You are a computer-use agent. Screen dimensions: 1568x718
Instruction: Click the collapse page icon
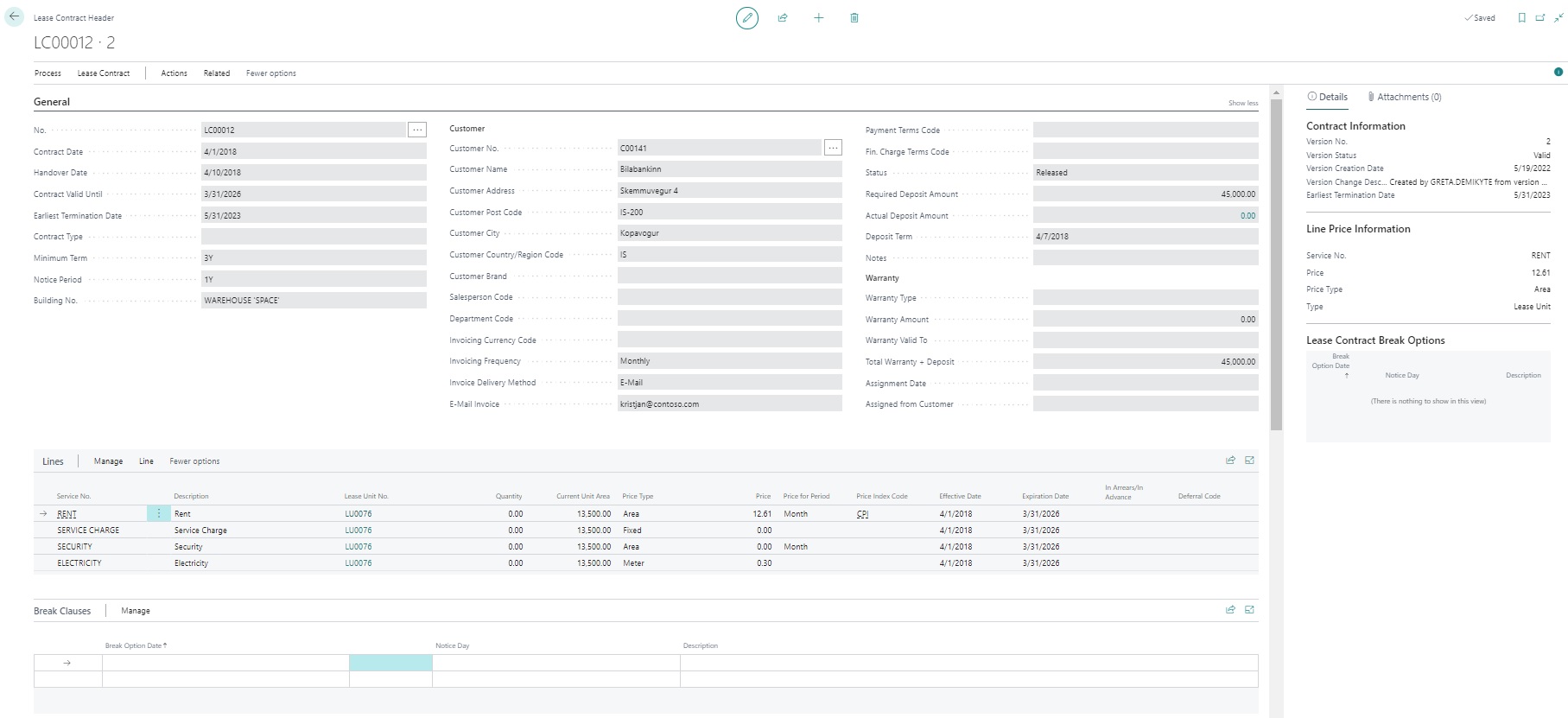coord(1558,17)
